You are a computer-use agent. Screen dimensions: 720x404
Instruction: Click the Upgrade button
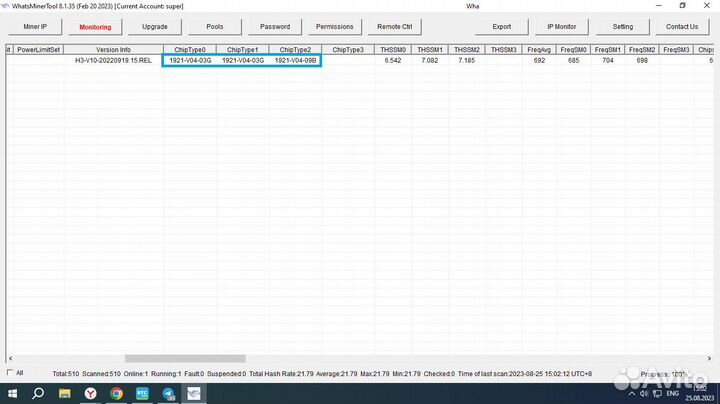coord(155,27)
